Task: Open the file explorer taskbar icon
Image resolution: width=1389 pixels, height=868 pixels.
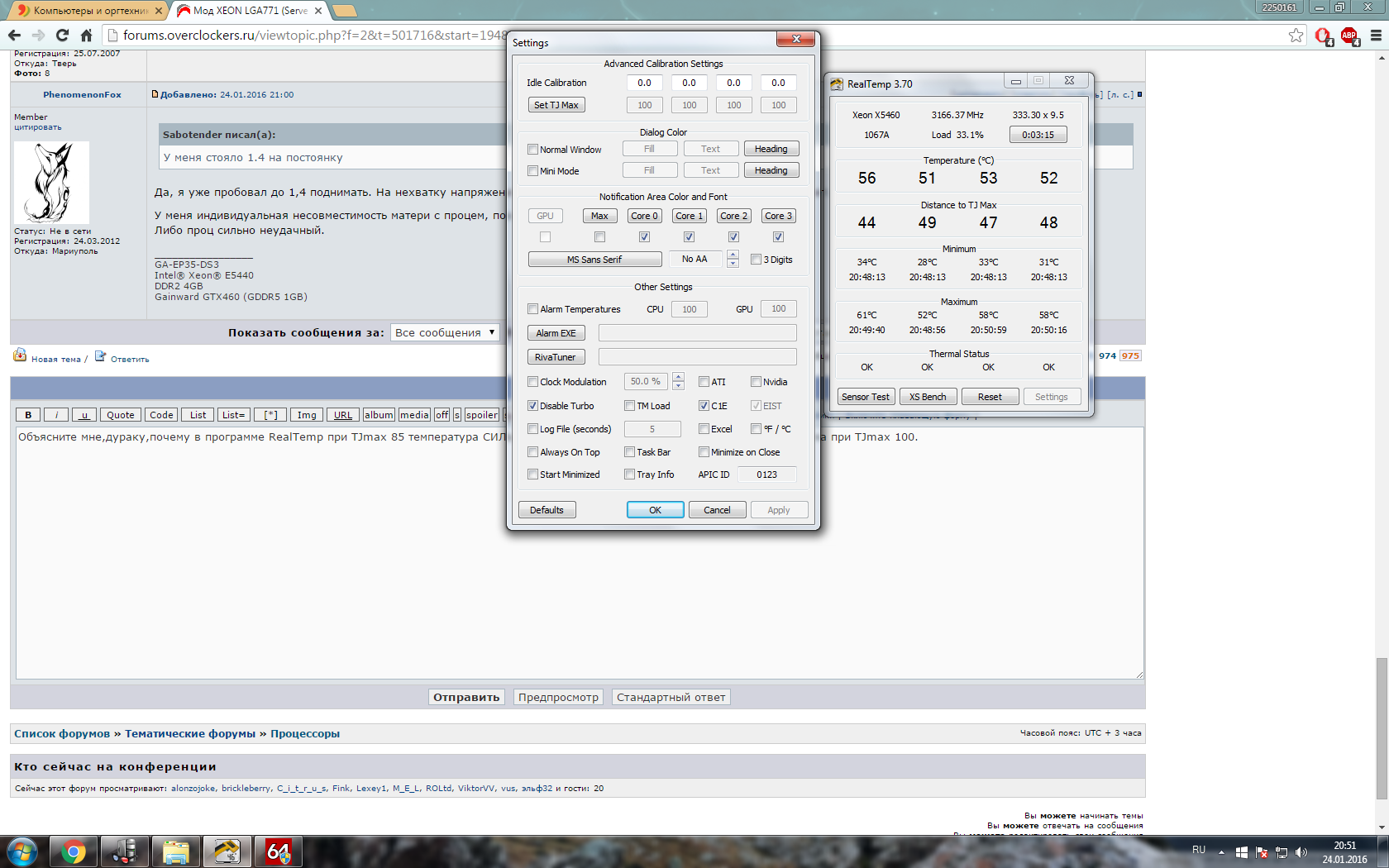Action: point(176,851)
